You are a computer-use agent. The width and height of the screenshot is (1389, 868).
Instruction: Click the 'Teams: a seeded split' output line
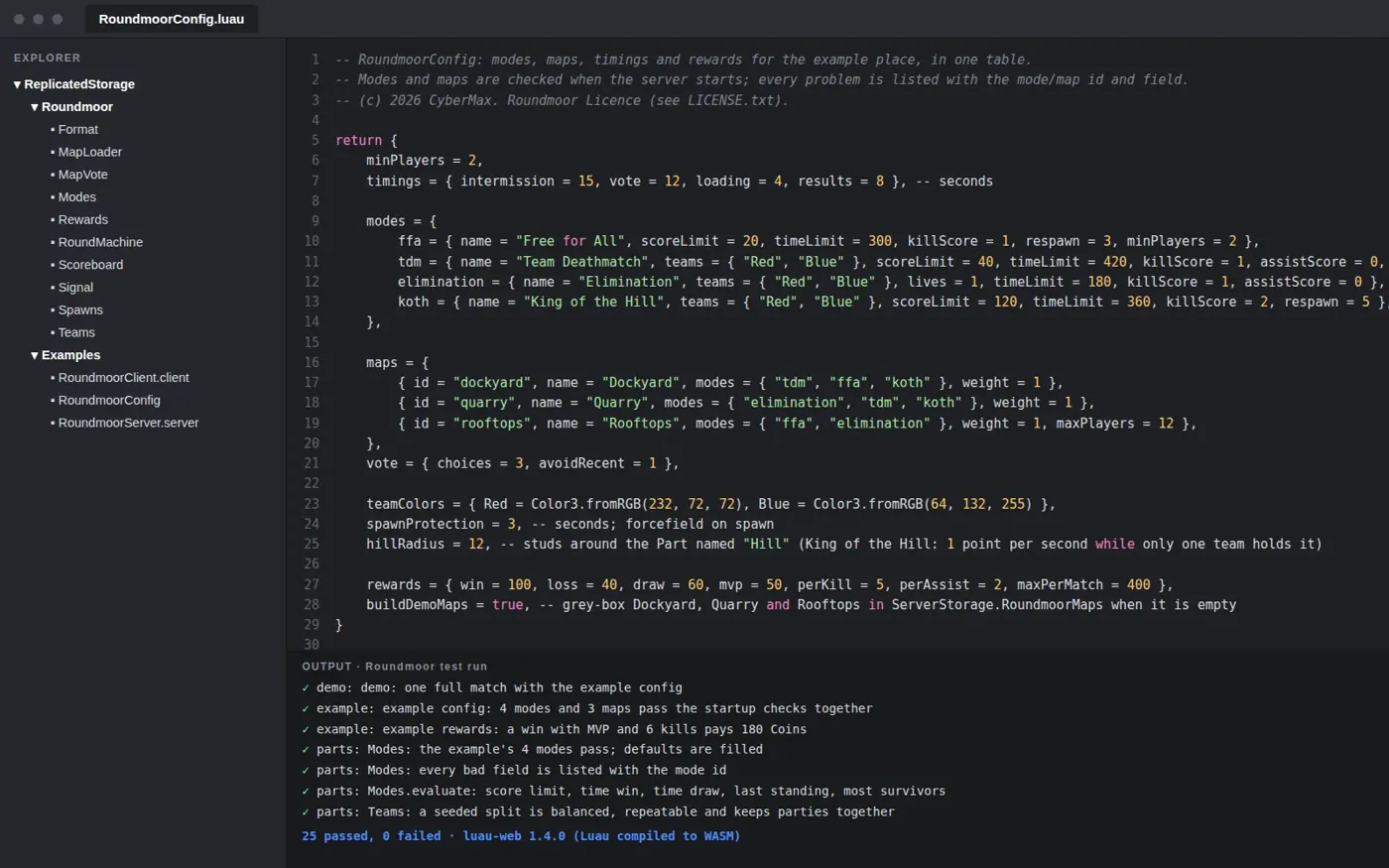click(598, 811)
